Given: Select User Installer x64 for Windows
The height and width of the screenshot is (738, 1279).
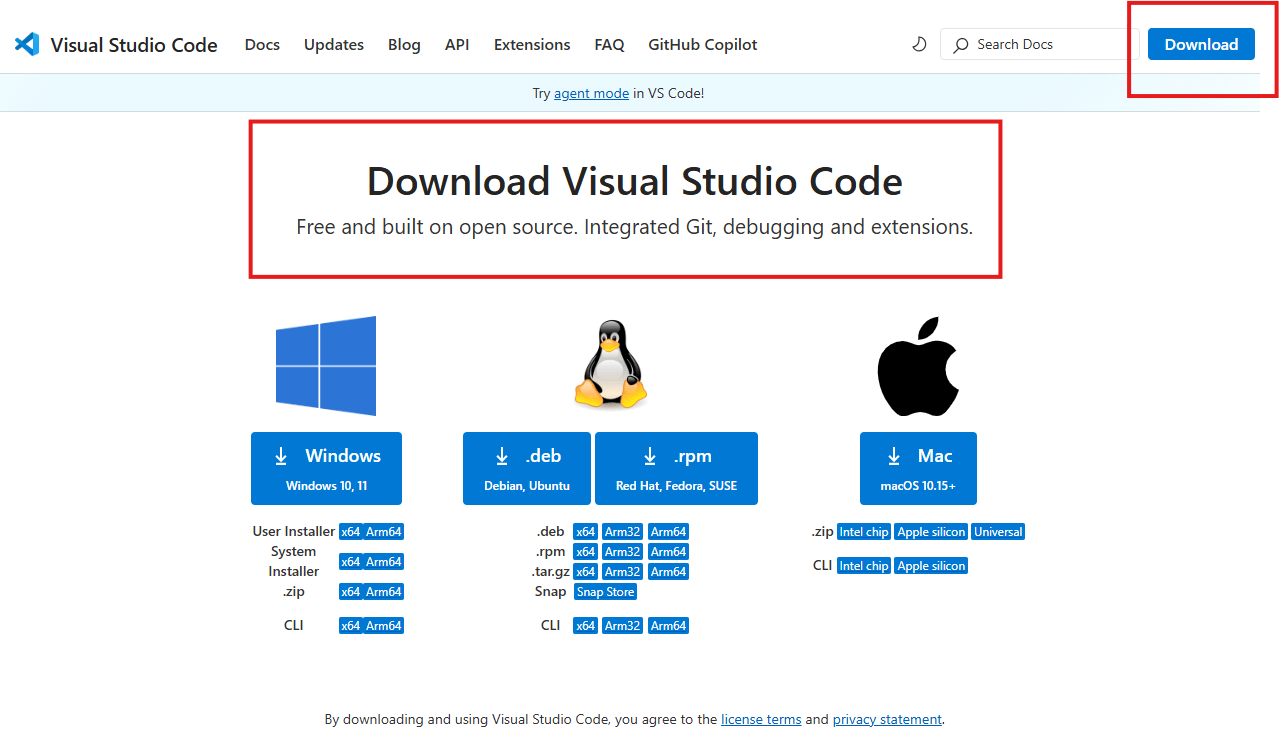Looking at the screenshot, I should click(350, 532).
